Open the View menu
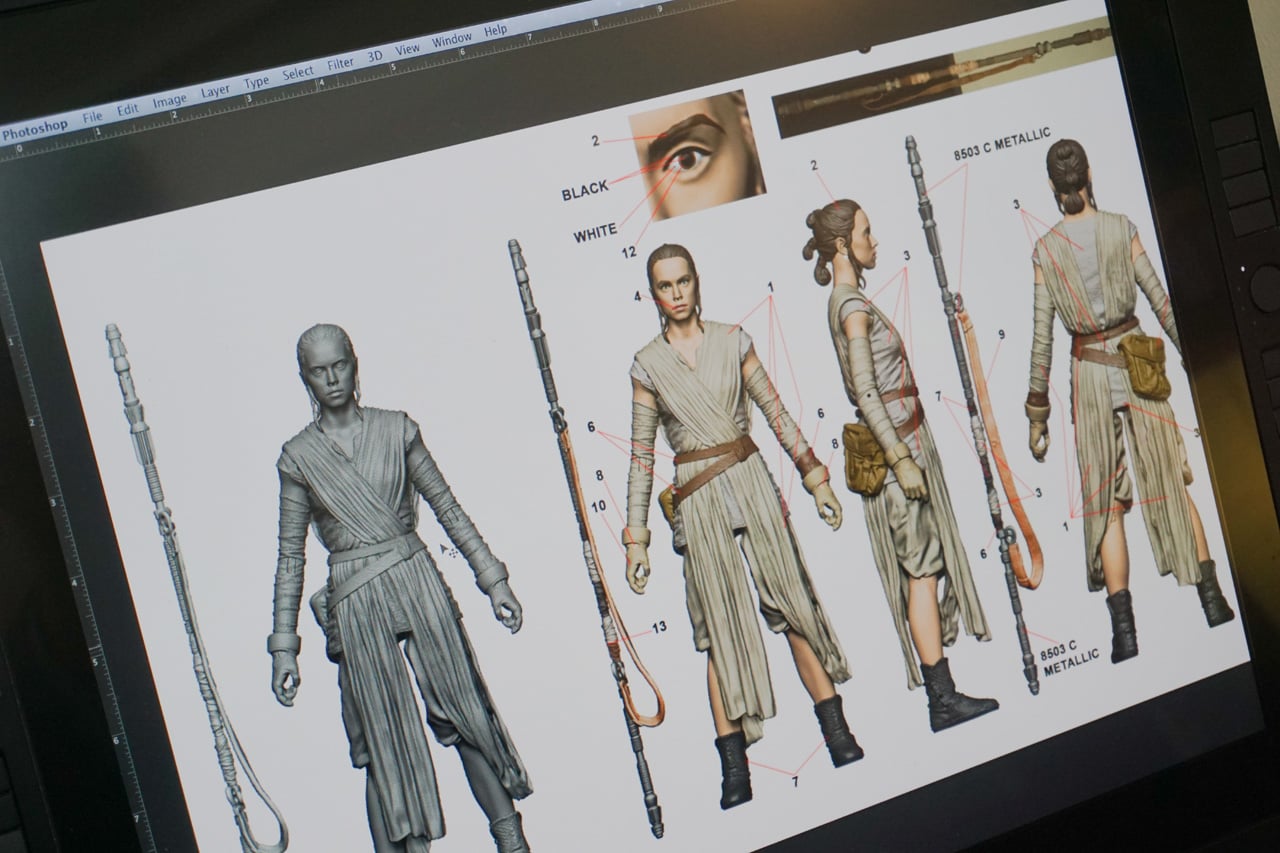The width and height of the screenshot is (1280, 853). point(407,49)
